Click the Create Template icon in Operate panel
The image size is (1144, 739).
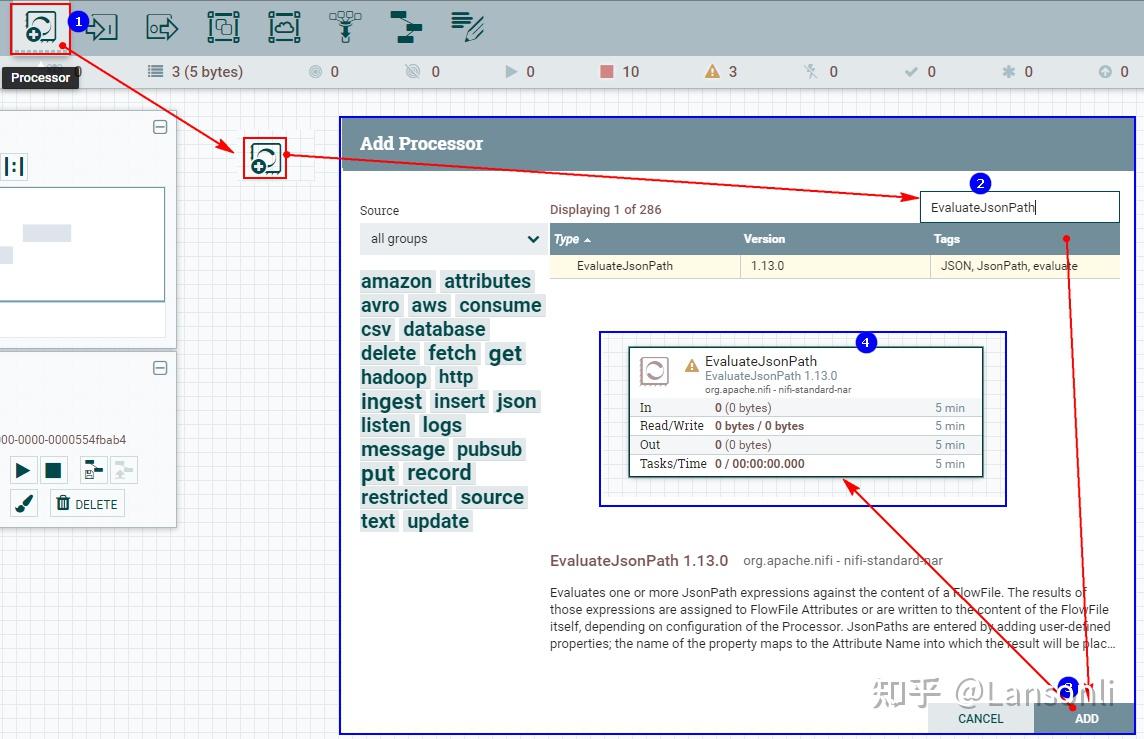93,471
